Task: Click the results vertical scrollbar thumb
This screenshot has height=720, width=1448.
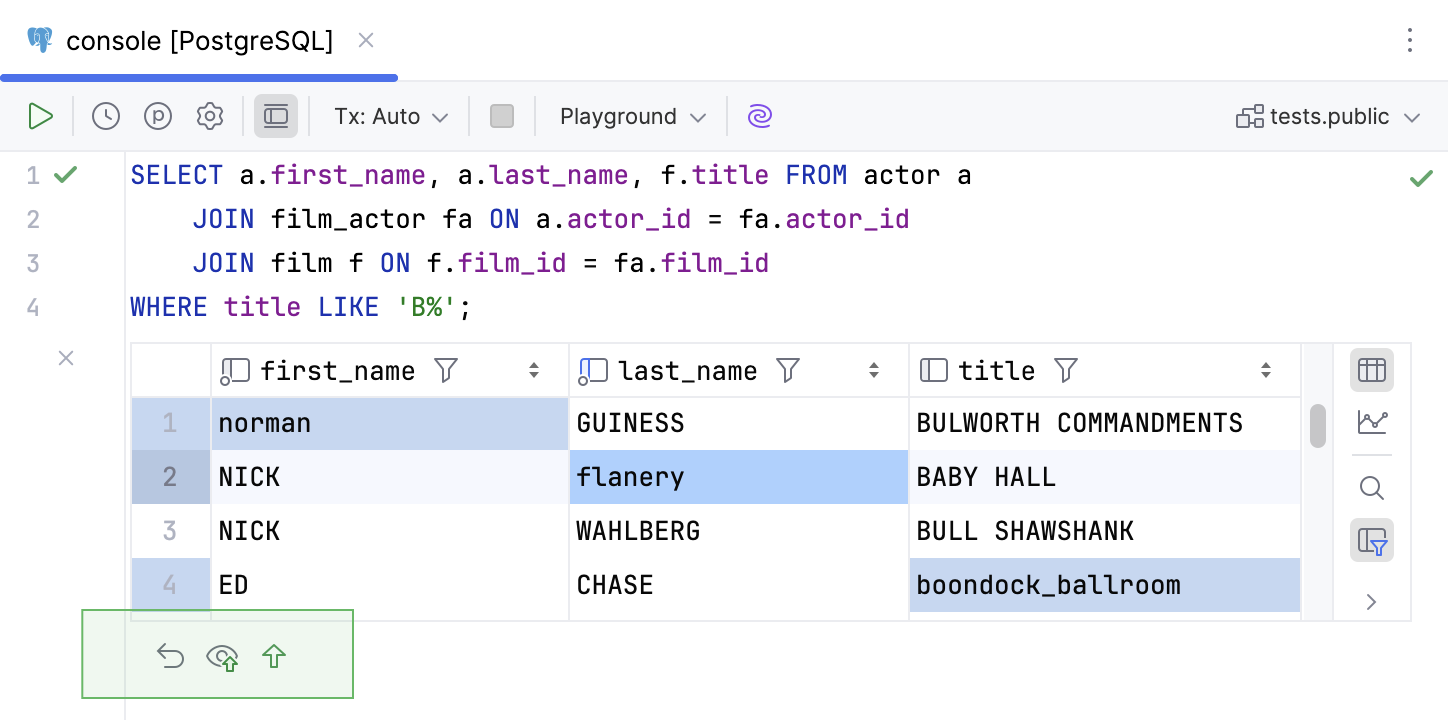Action: pyautogui.click(x=1318, y=425)
